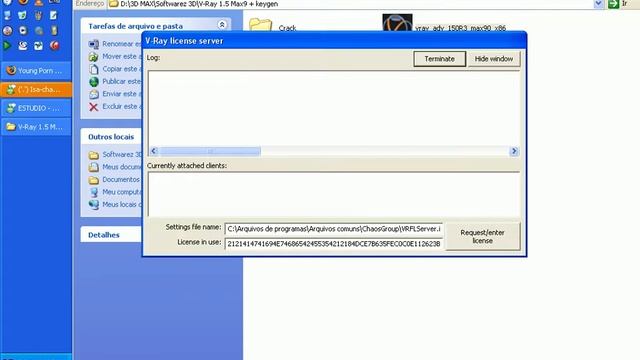Click the Meus documentos icon in Outros locais
640x360 pixels.
[x=94, y=167]
